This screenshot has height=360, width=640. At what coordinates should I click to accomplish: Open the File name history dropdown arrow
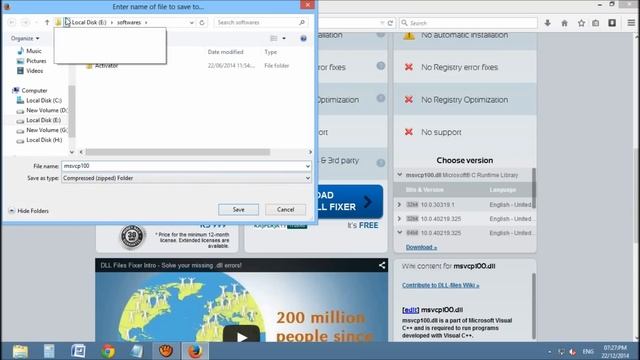(x=308, y=166)
